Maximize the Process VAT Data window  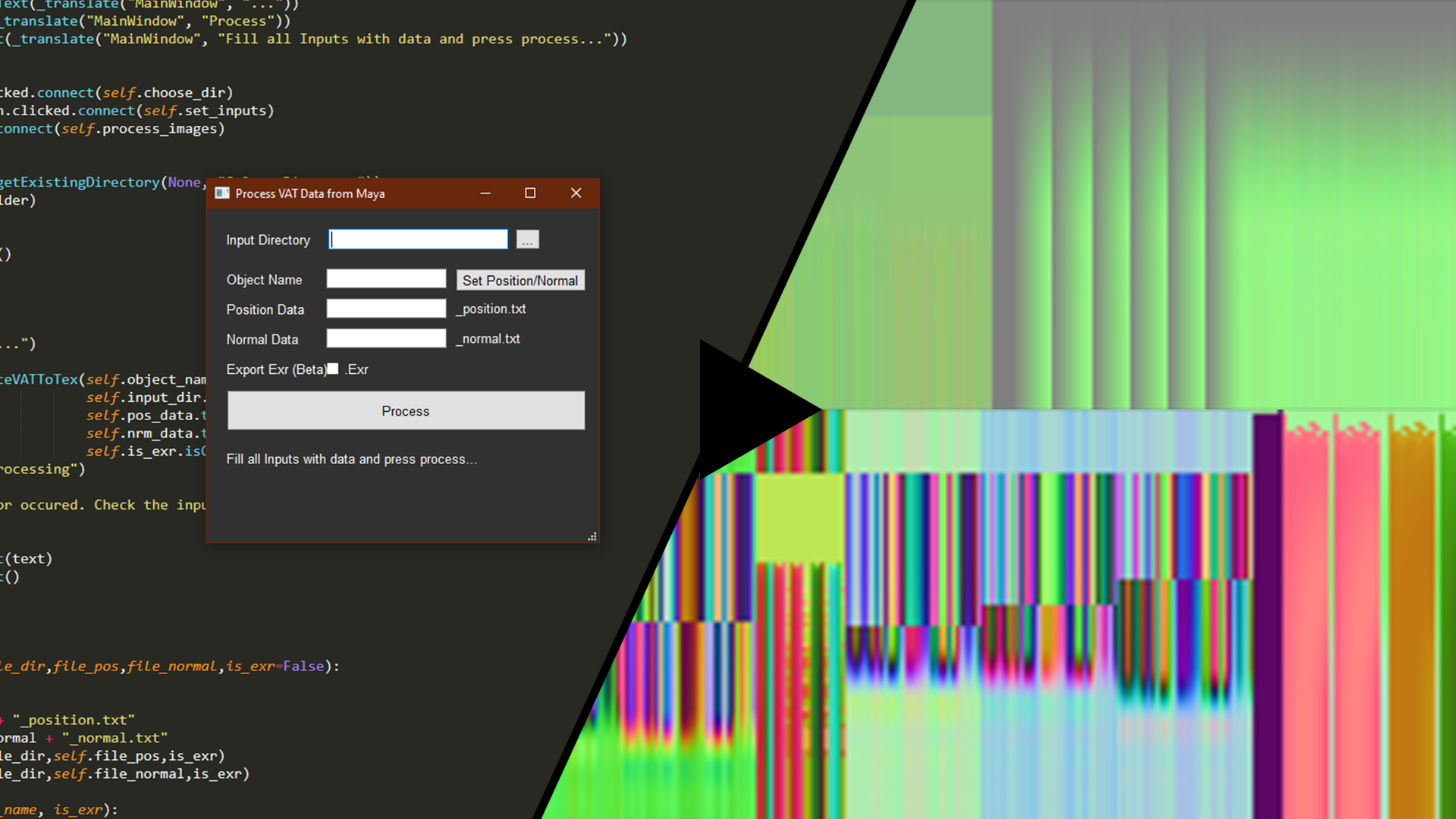tap(530, 193)
